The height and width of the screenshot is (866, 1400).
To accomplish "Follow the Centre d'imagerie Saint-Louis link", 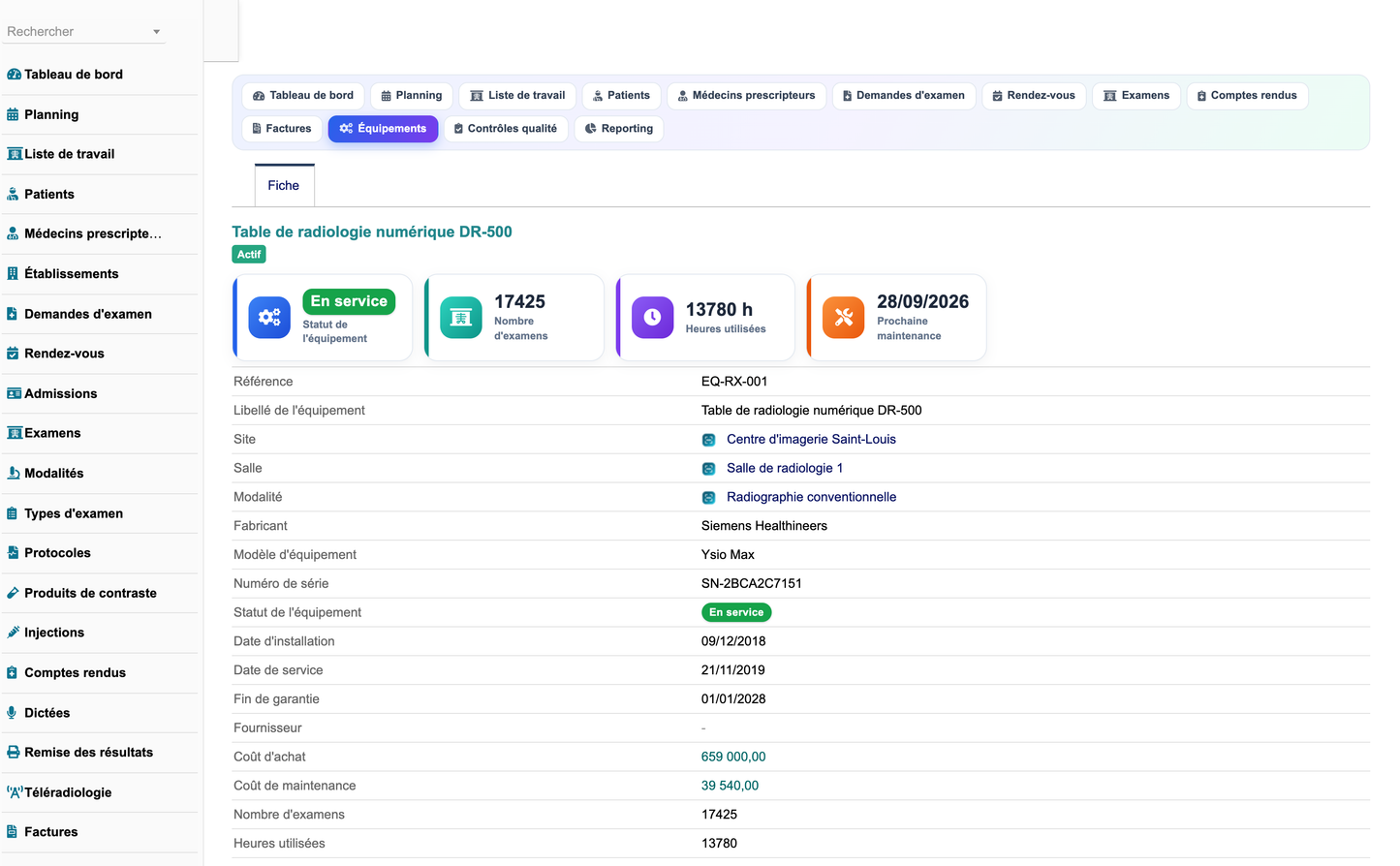I will tap(811, 440).
